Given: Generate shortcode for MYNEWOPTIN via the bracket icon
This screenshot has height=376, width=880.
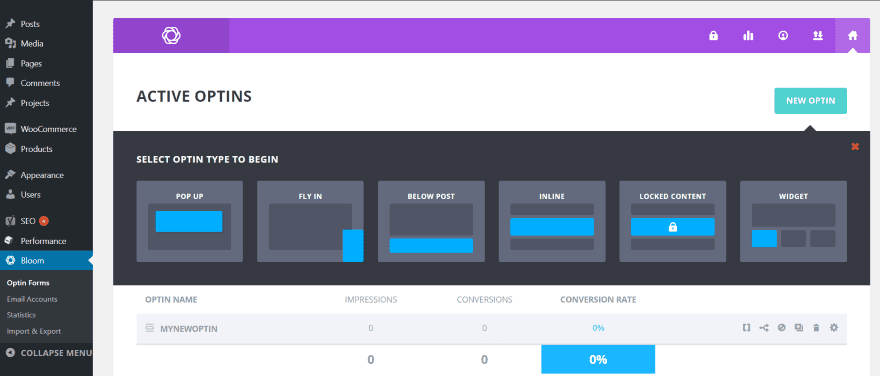Looking at the screenshot, I should [x=746, y=328].
